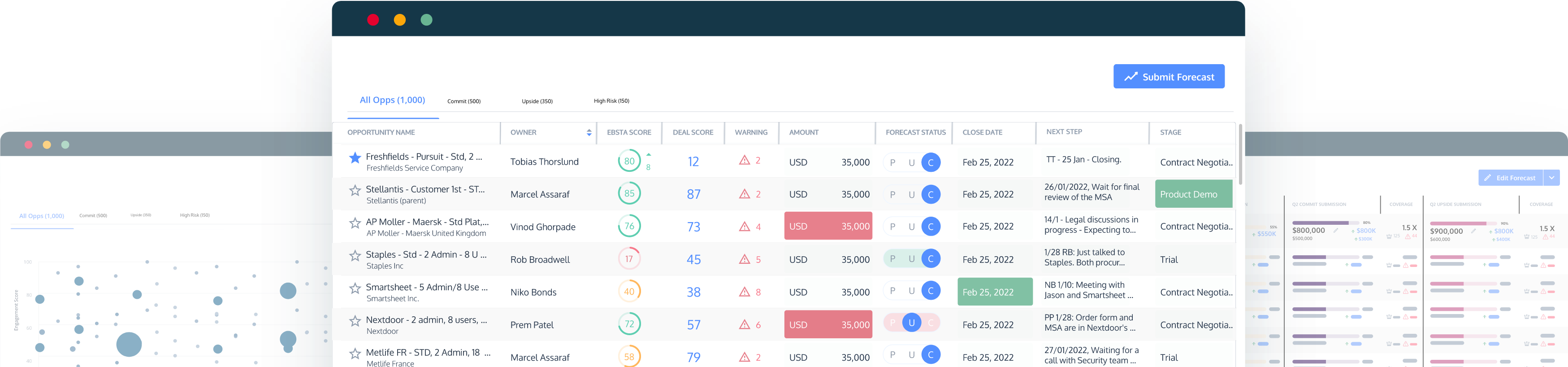This screenshot has height=367, width=1568.
Task: Switch to the Commit (500) tab
Action: click(463, 101)
